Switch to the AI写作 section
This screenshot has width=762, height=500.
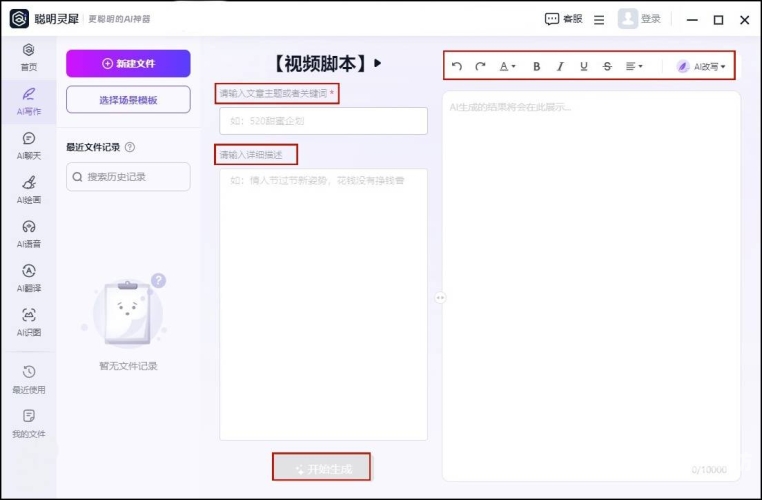pos(29,102)
